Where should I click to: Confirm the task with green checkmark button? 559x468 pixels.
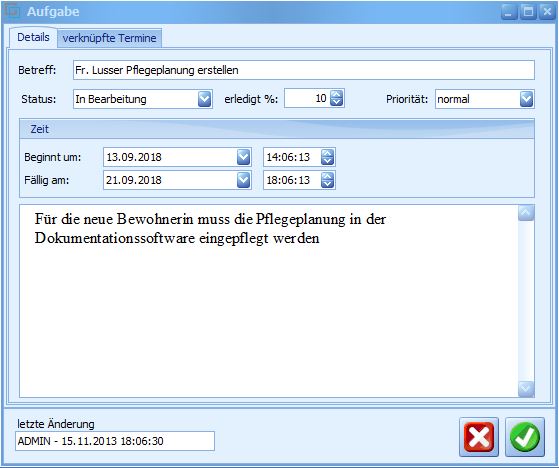pyautogui.click(x=525, y=437)
